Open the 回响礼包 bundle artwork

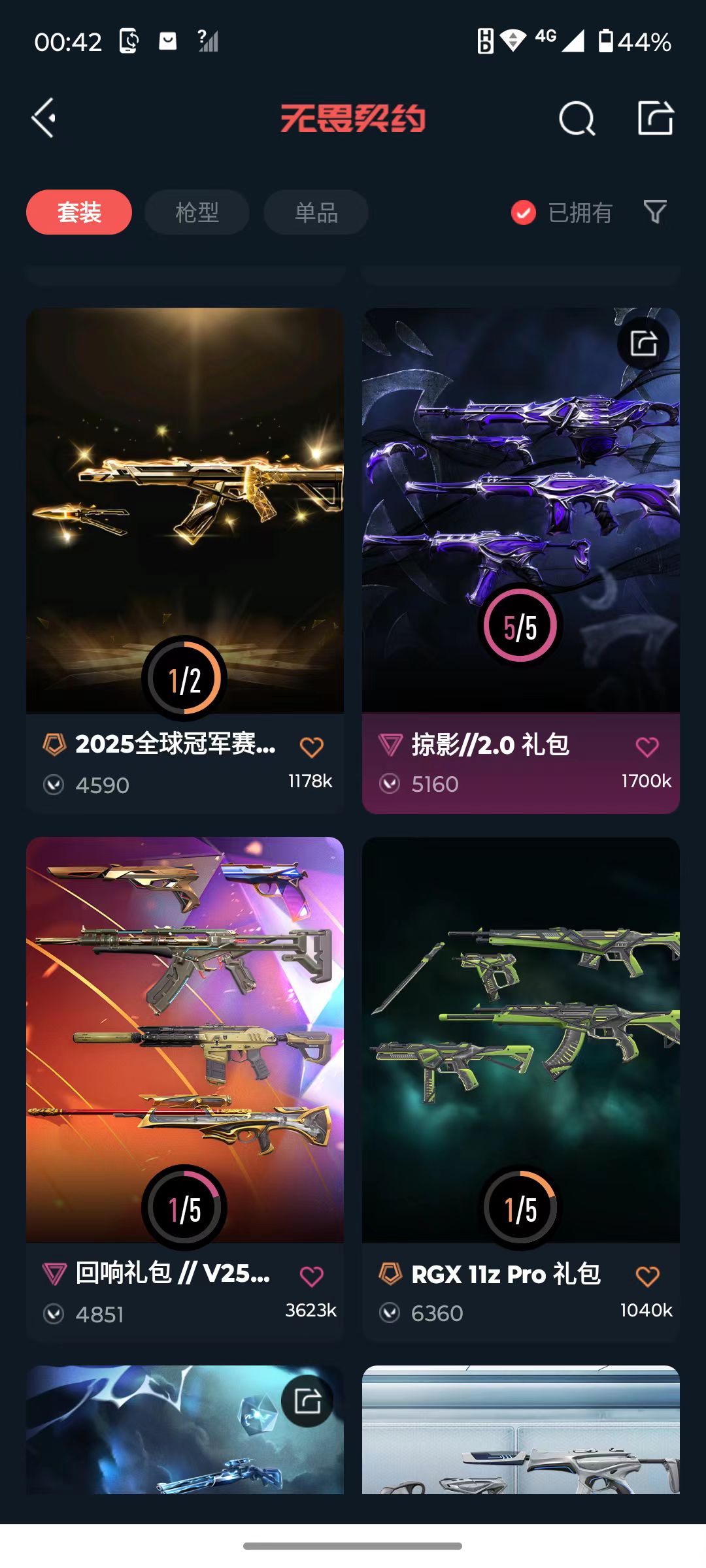click(x=185, y=1039)
